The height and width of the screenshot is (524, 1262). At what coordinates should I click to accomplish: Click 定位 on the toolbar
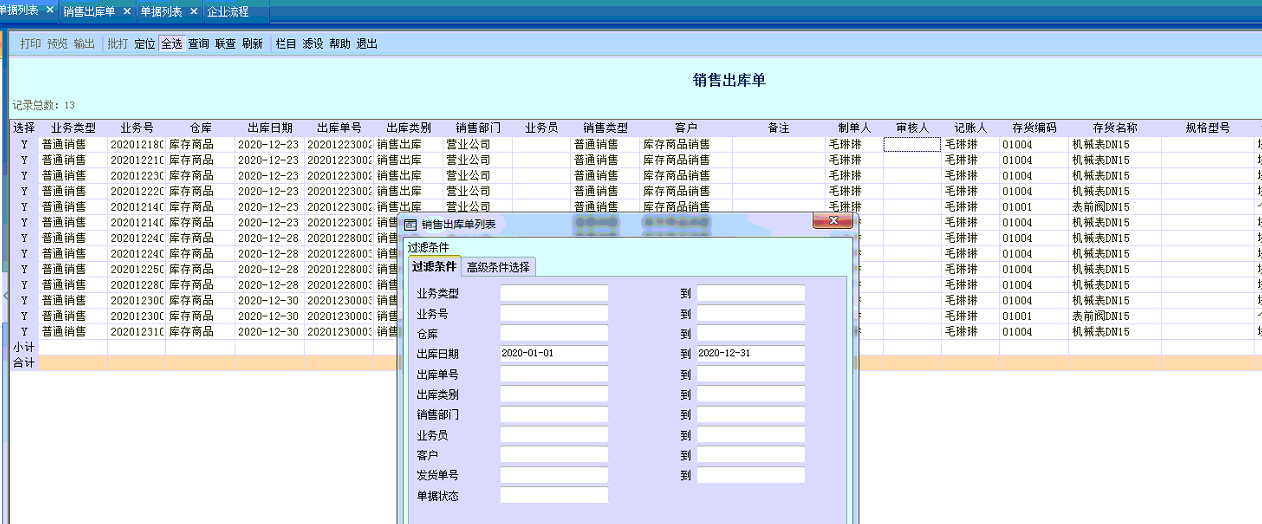coord(145,44)
